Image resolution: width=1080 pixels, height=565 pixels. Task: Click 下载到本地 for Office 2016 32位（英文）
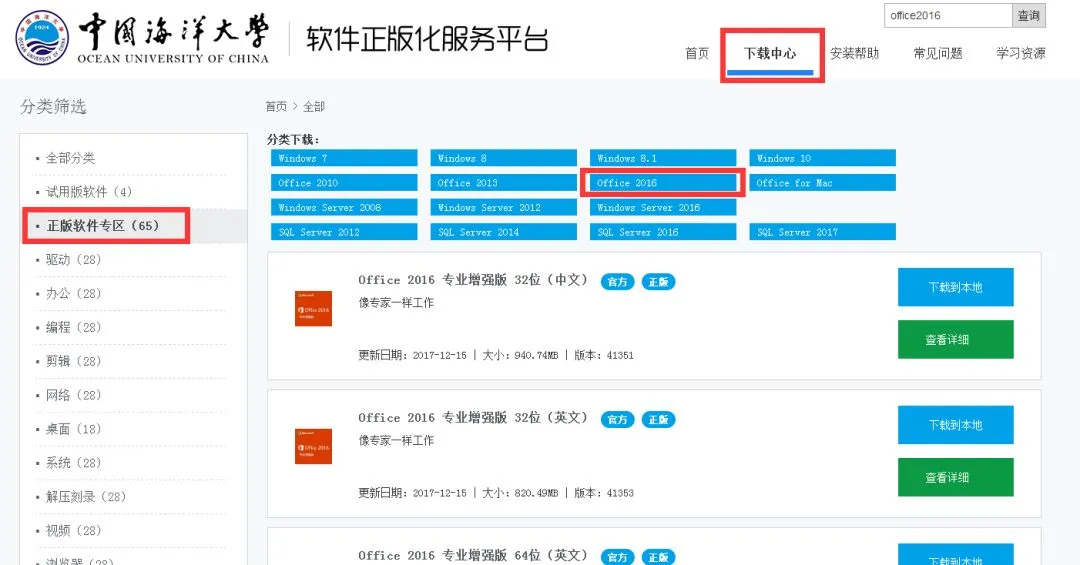coord(955,424)
